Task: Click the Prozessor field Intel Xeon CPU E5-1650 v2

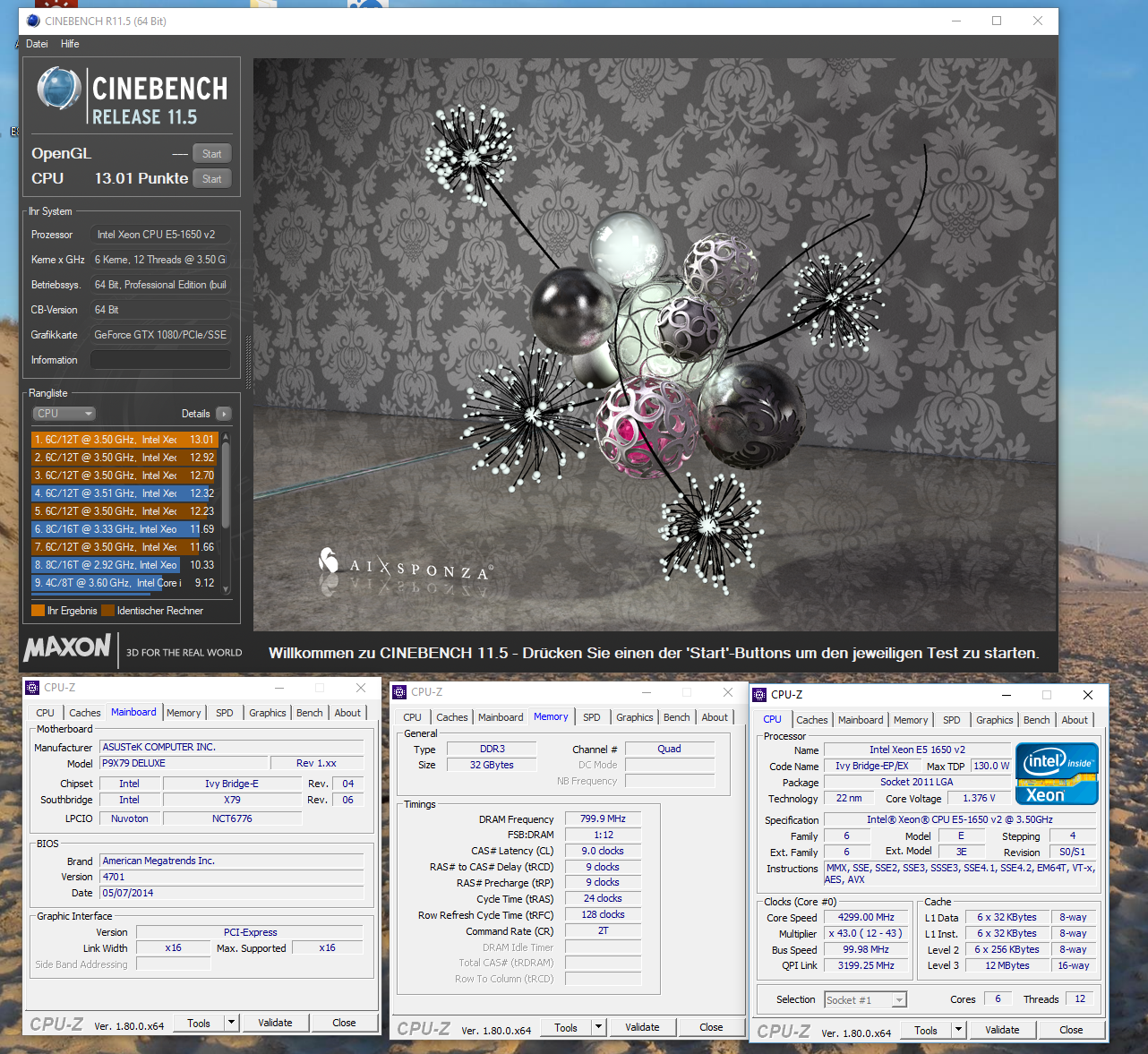Action: click(x=160, y=235)
